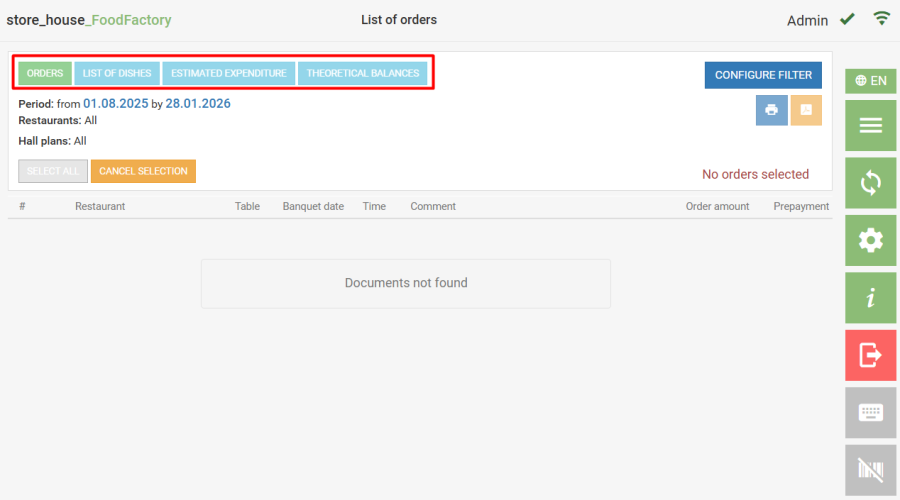Click the Cancel Selection button

(x=143, y=171)
